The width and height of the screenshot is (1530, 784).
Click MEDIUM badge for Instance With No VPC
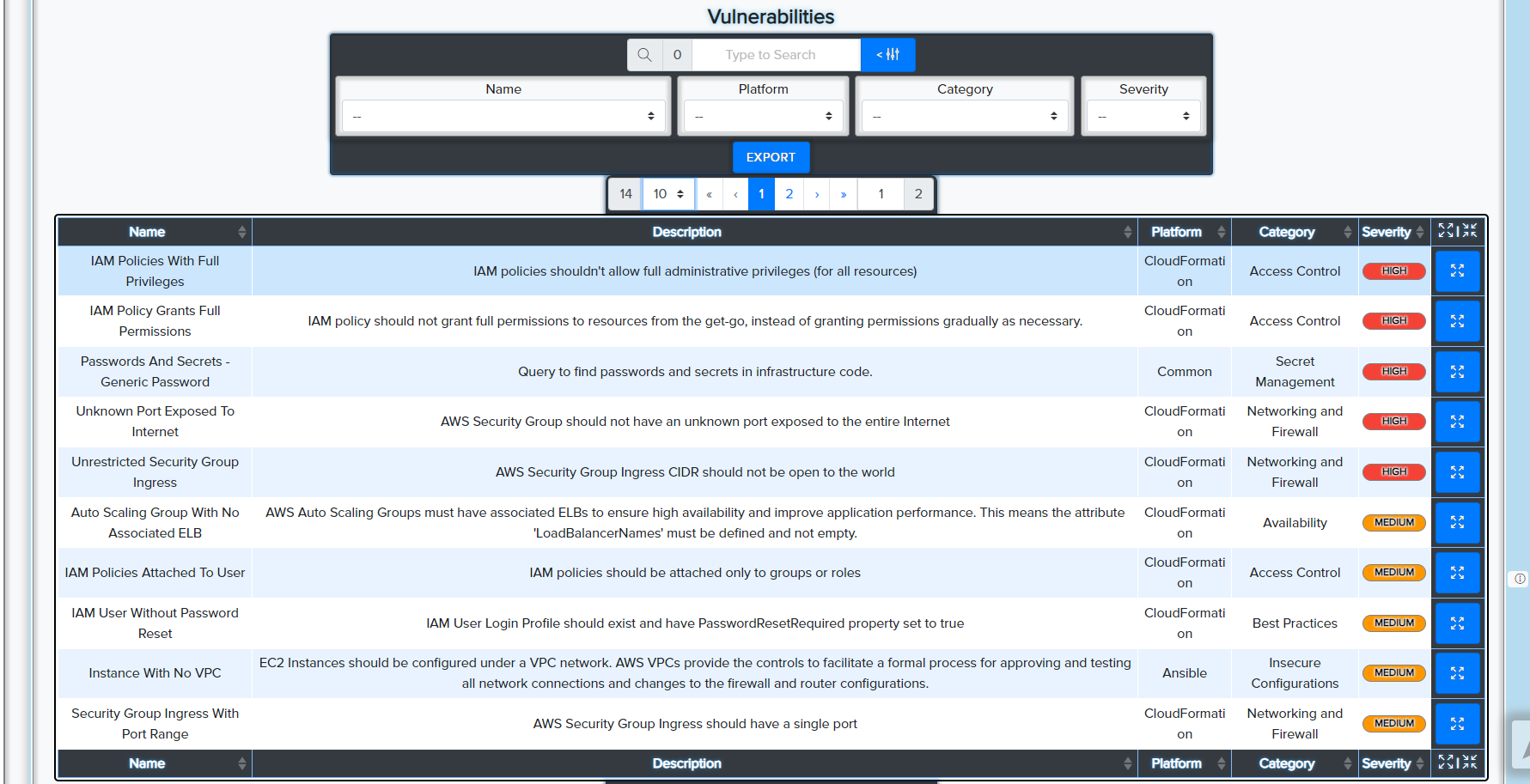1393,673
